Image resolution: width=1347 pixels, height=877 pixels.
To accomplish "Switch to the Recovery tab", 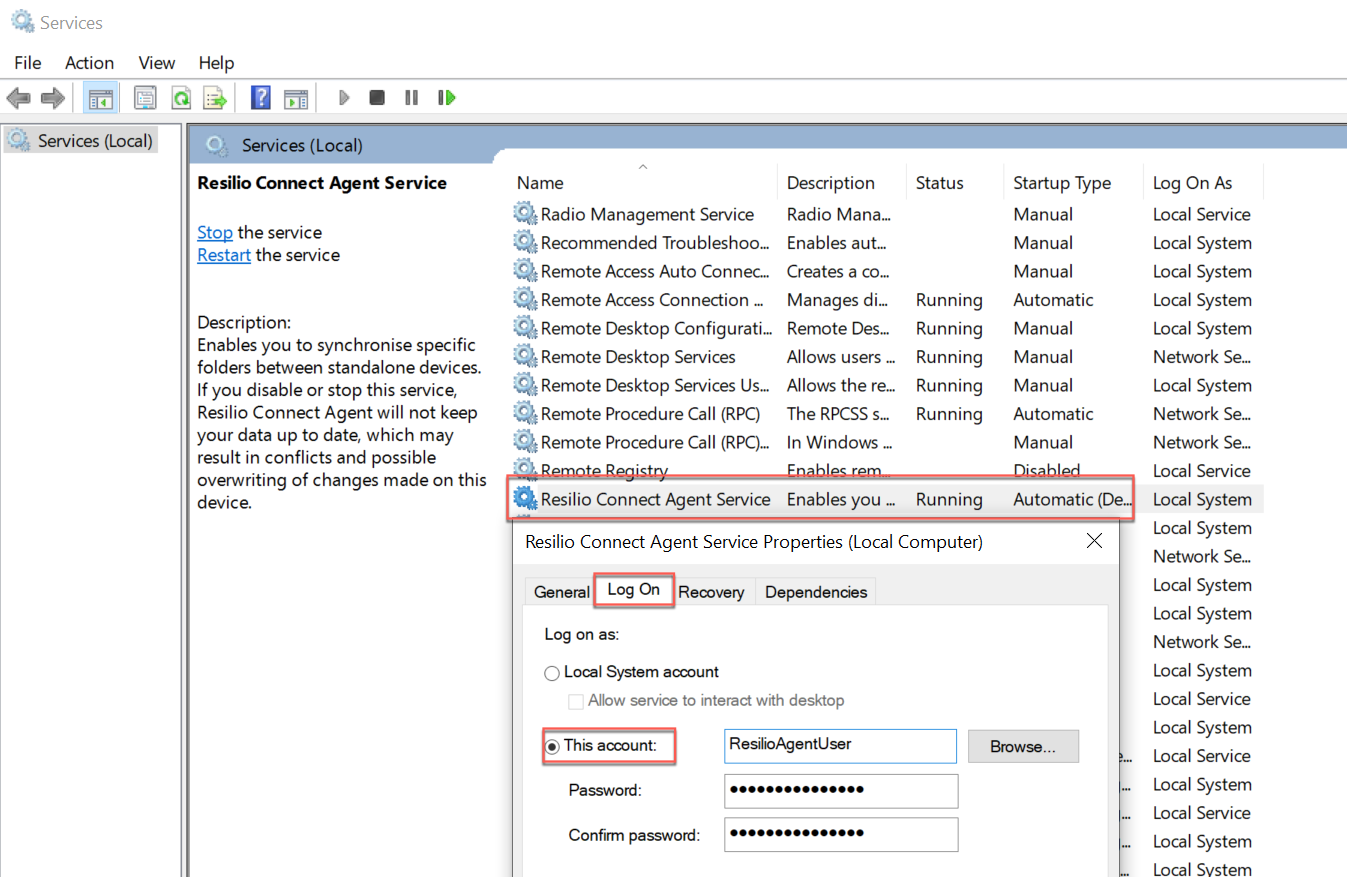I will (x=711, y=592).
